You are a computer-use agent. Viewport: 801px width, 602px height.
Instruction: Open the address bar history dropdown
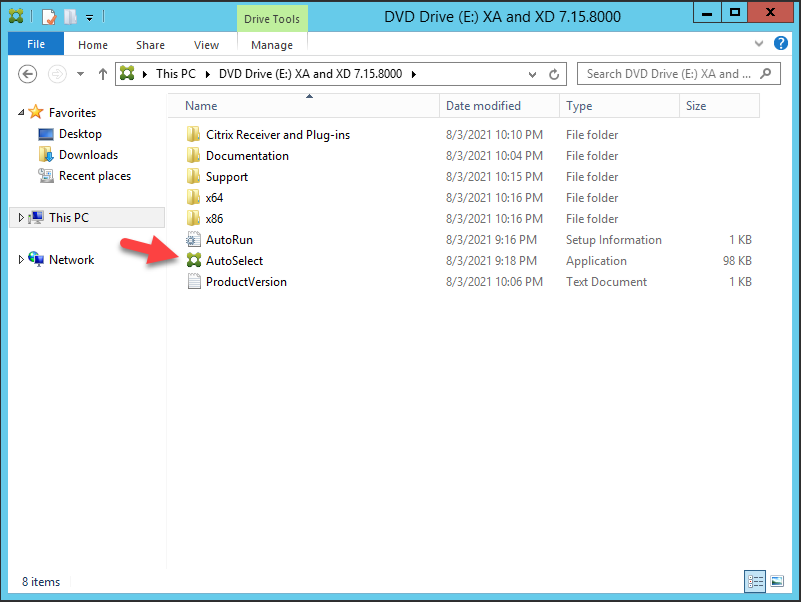coord(532,75)
